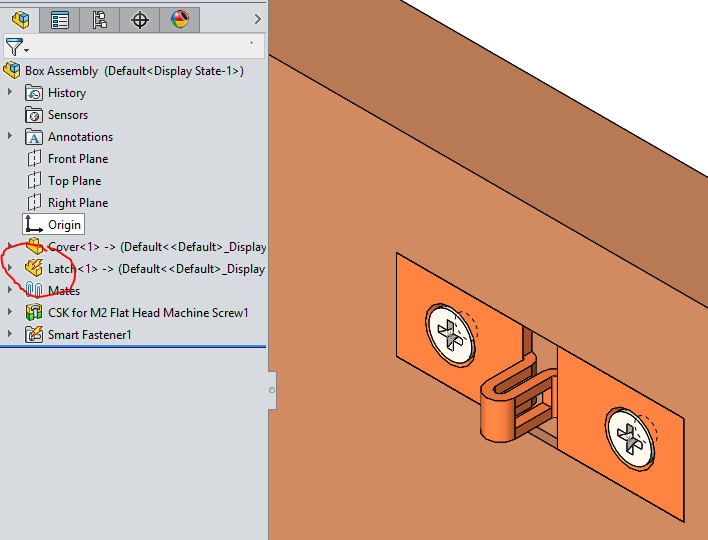This screenshot has width=708, height=540.
Task: Click the History folder icon
Action: [x=34, y=93]
